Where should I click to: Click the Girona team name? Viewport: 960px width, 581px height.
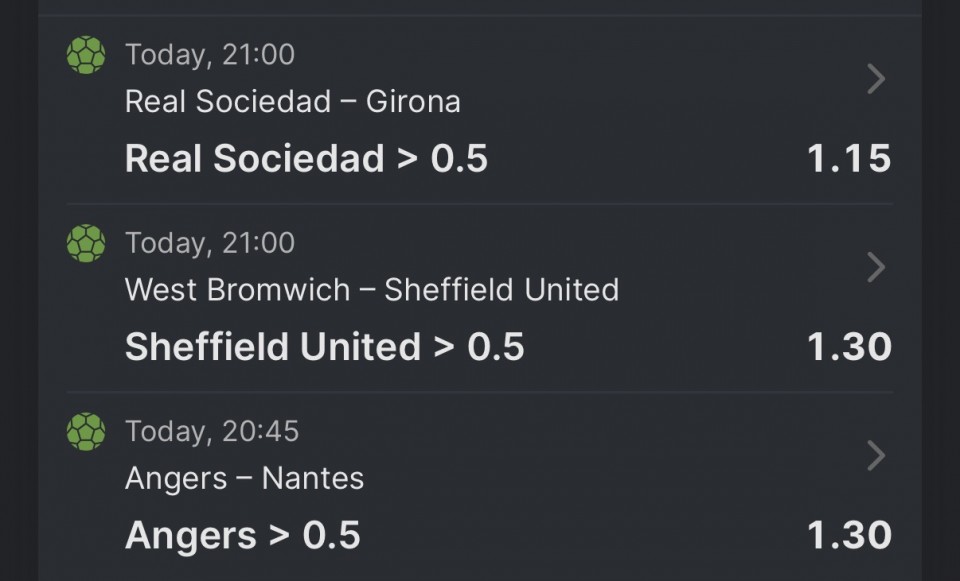(413, 101)
